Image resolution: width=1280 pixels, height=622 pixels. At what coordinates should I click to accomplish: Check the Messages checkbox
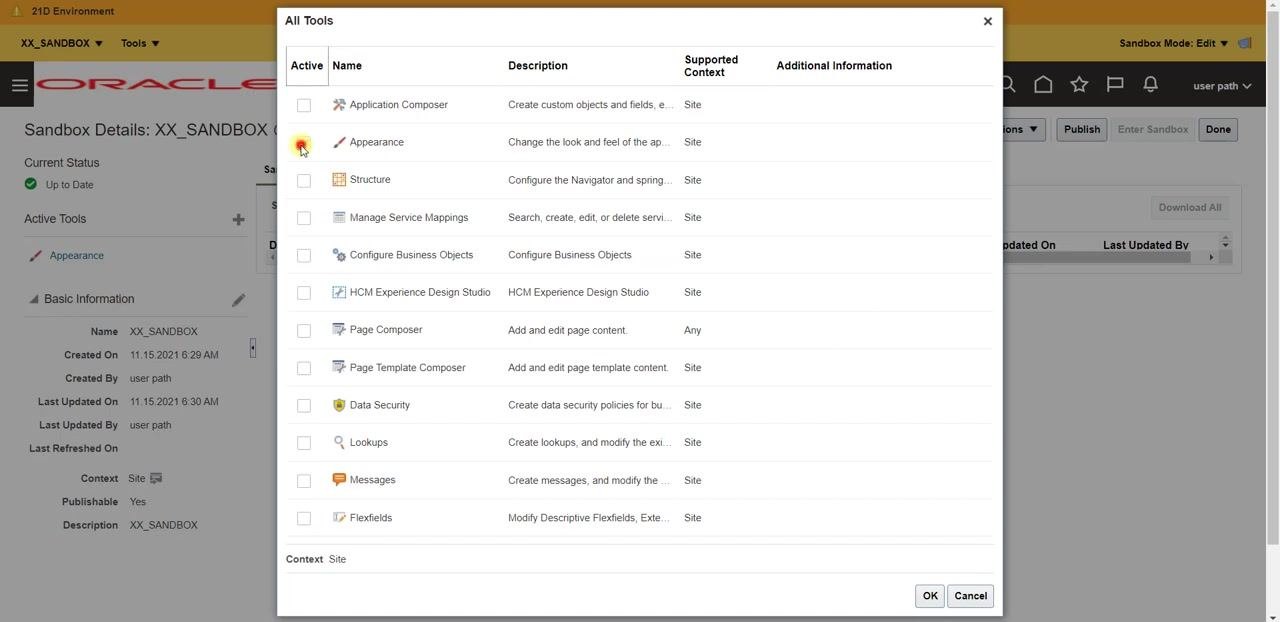[304, 480]
